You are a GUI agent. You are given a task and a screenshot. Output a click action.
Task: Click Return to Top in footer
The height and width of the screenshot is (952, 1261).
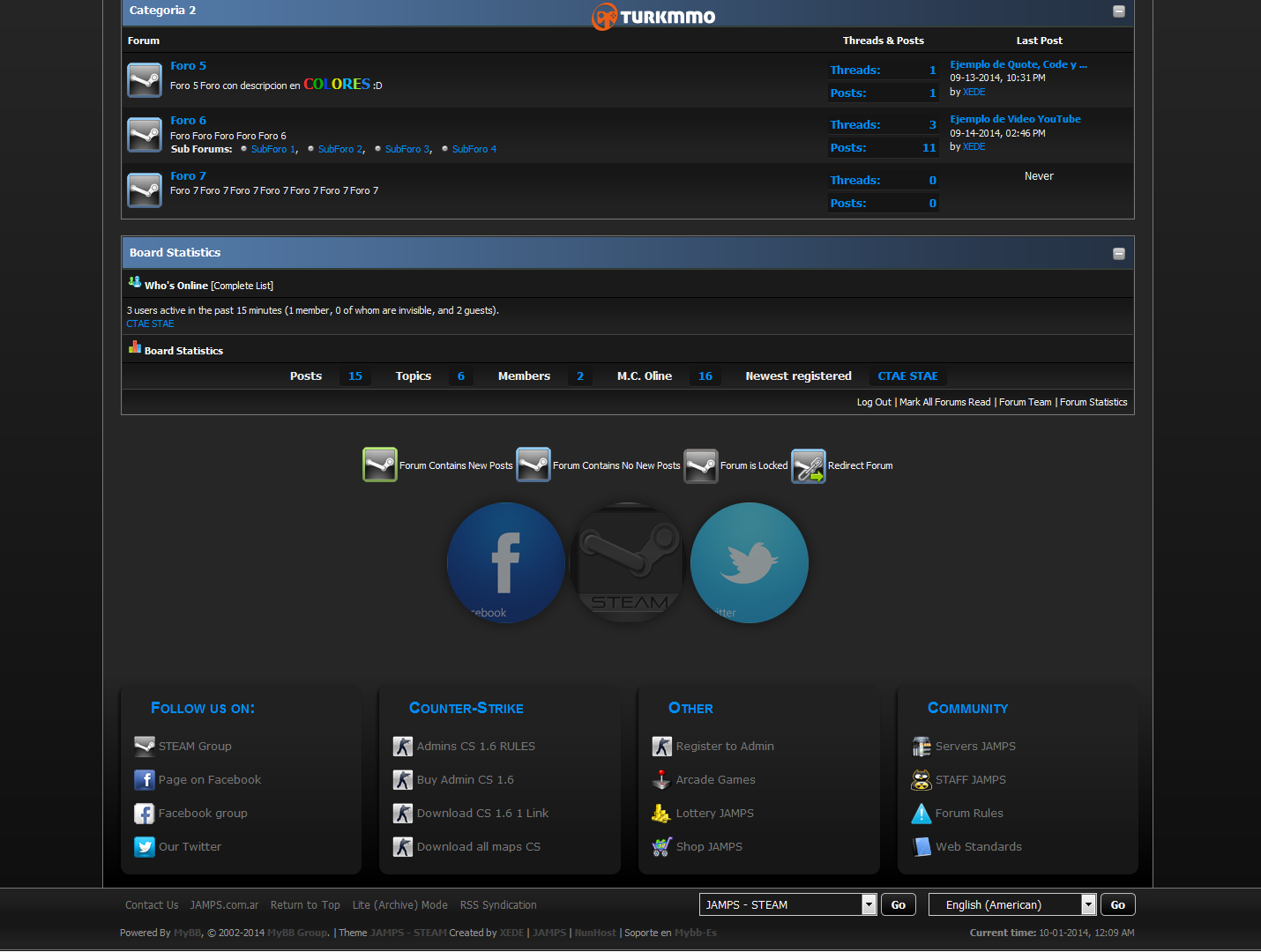(x=305, y=905)
